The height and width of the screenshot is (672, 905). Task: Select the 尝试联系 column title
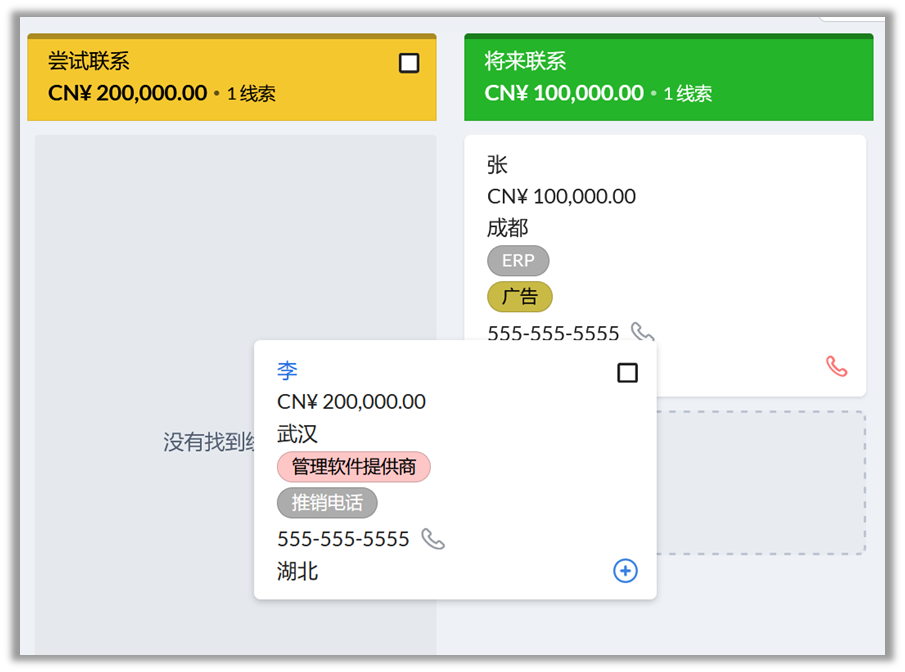click(89, 61)
